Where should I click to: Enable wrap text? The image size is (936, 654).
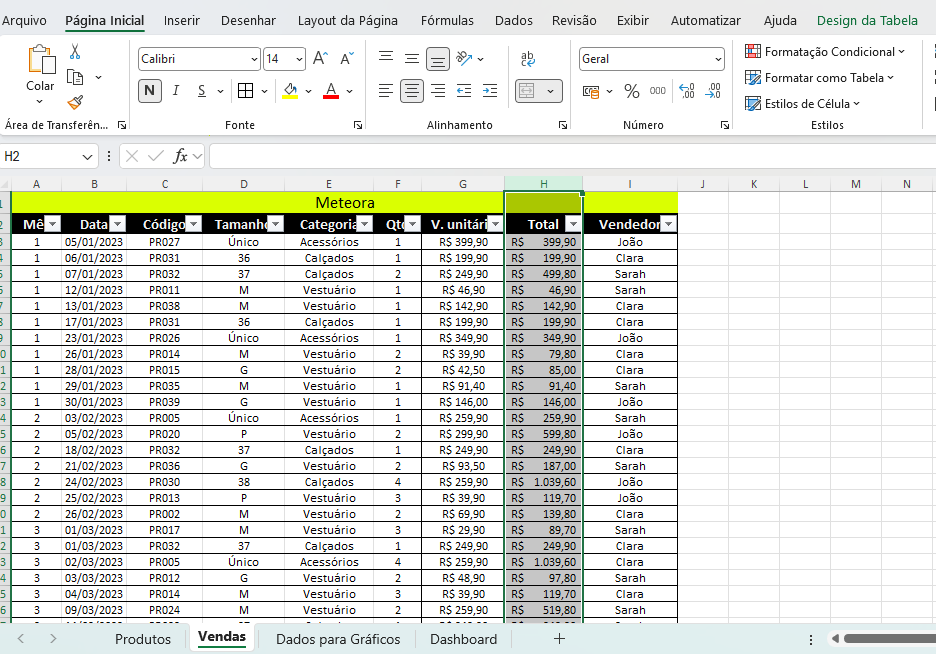(528, 58)
